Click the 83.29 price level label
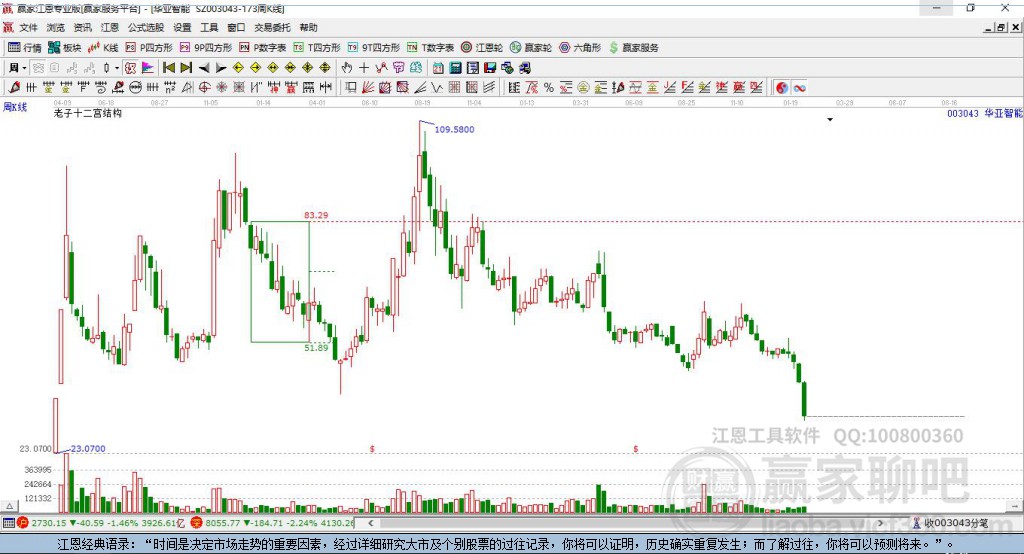1024x554 pixels. 316,215
